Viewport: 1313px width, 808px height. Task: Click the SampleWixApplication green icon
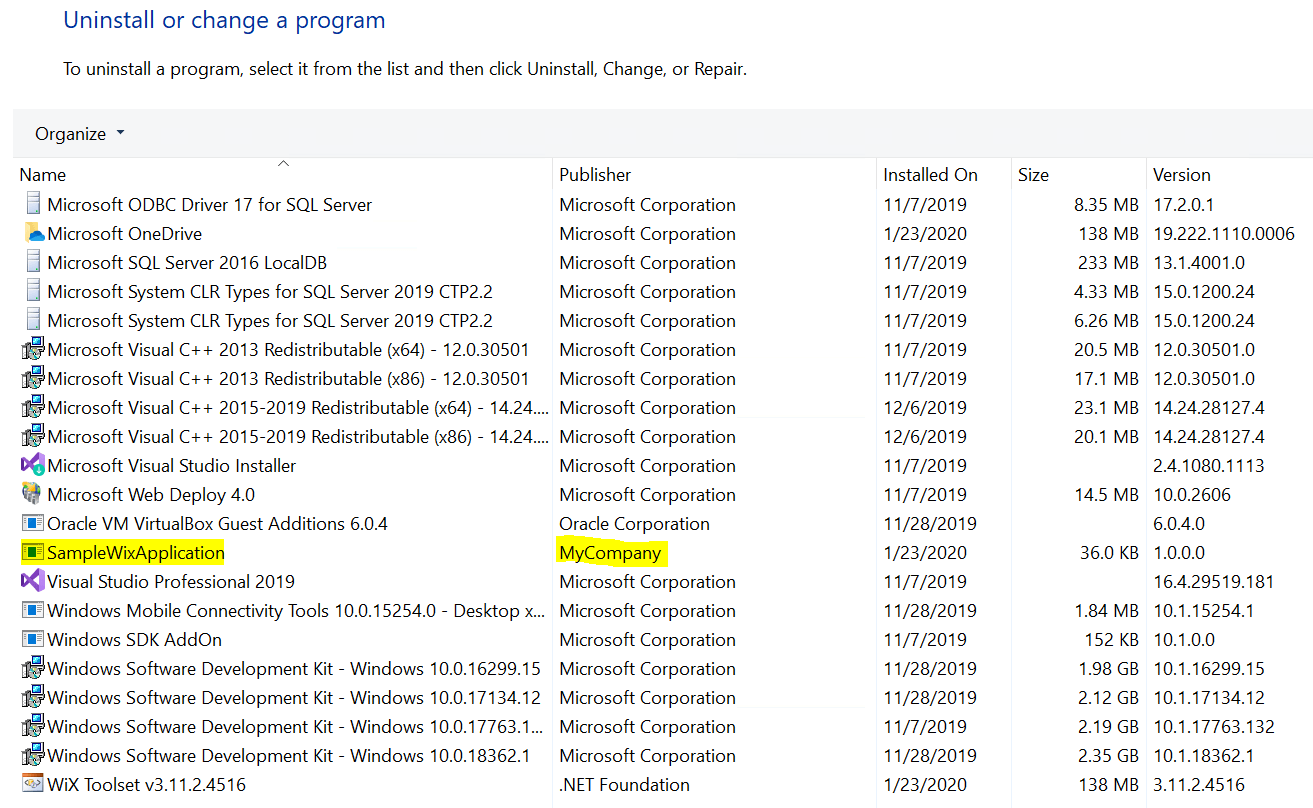coord(33,553)
